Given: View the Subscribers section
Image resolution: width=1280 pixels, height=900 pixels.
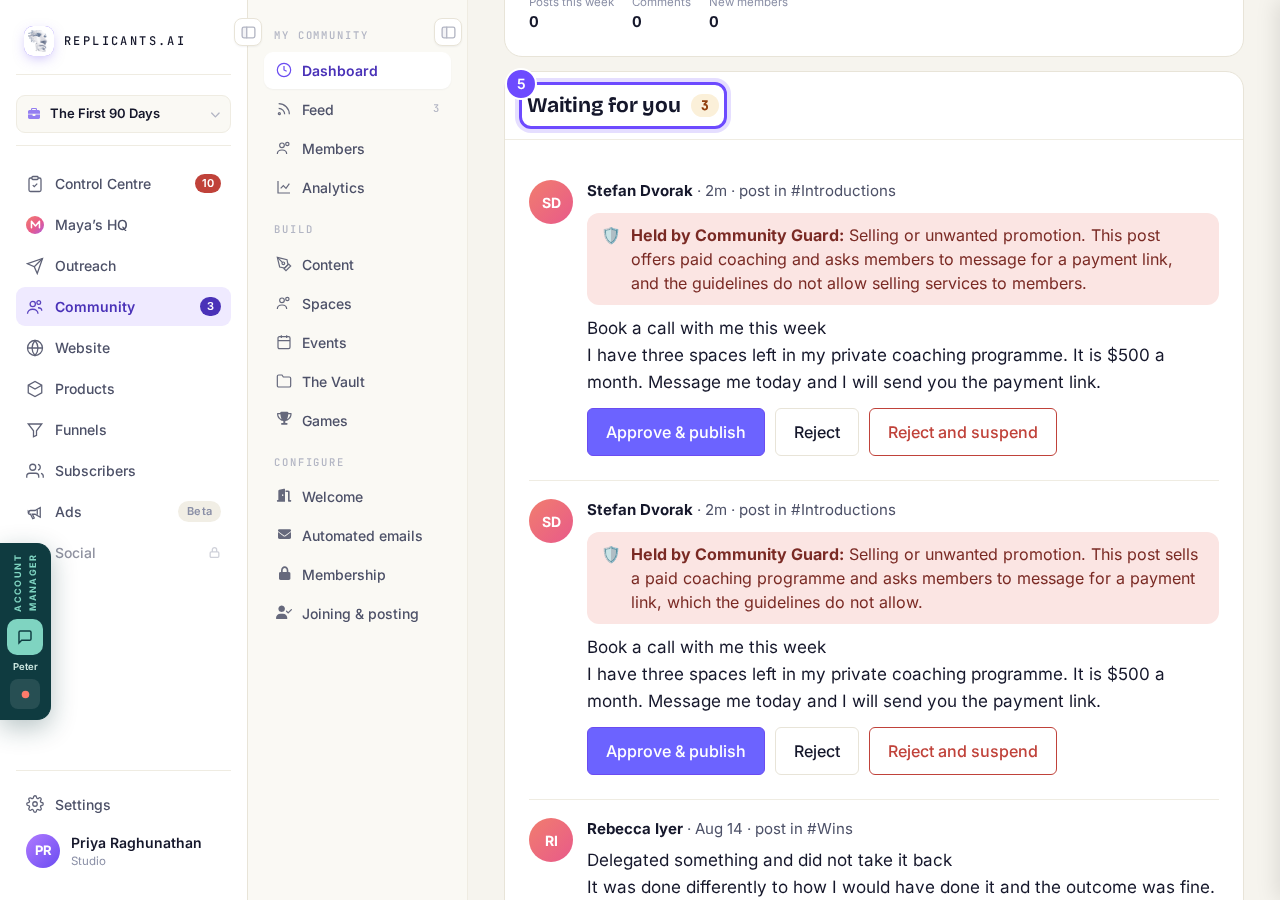Looking at the screenshot, I should click(123, 471).
